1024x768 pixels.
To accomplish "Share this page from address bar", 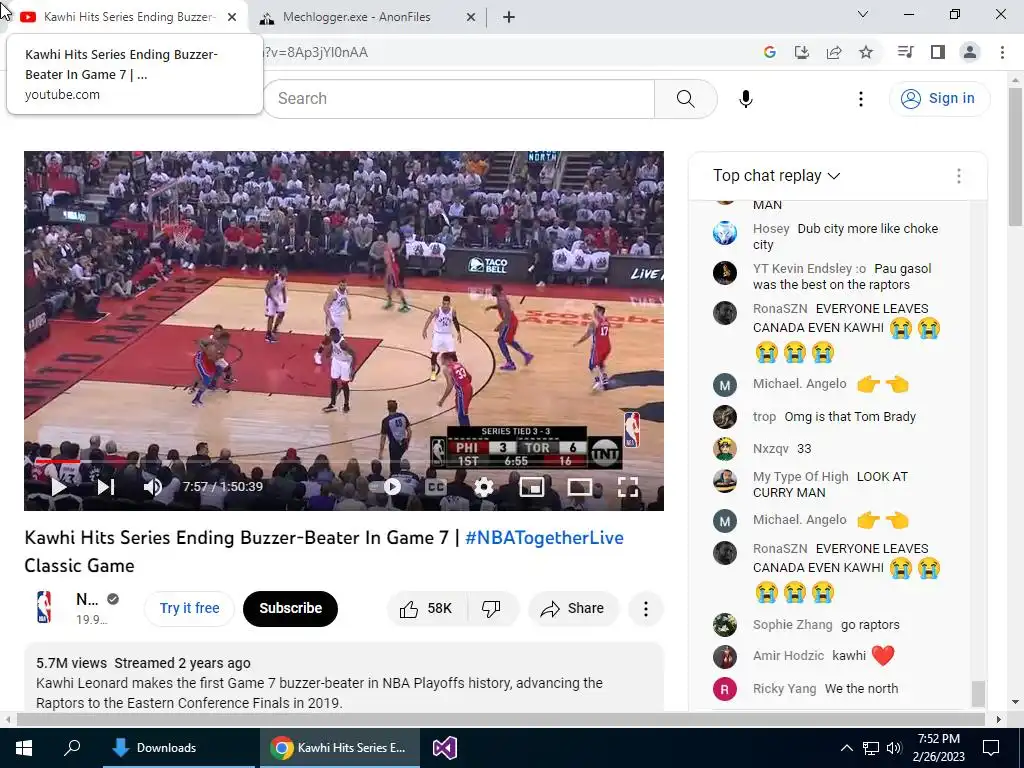I will pos(833,52).
